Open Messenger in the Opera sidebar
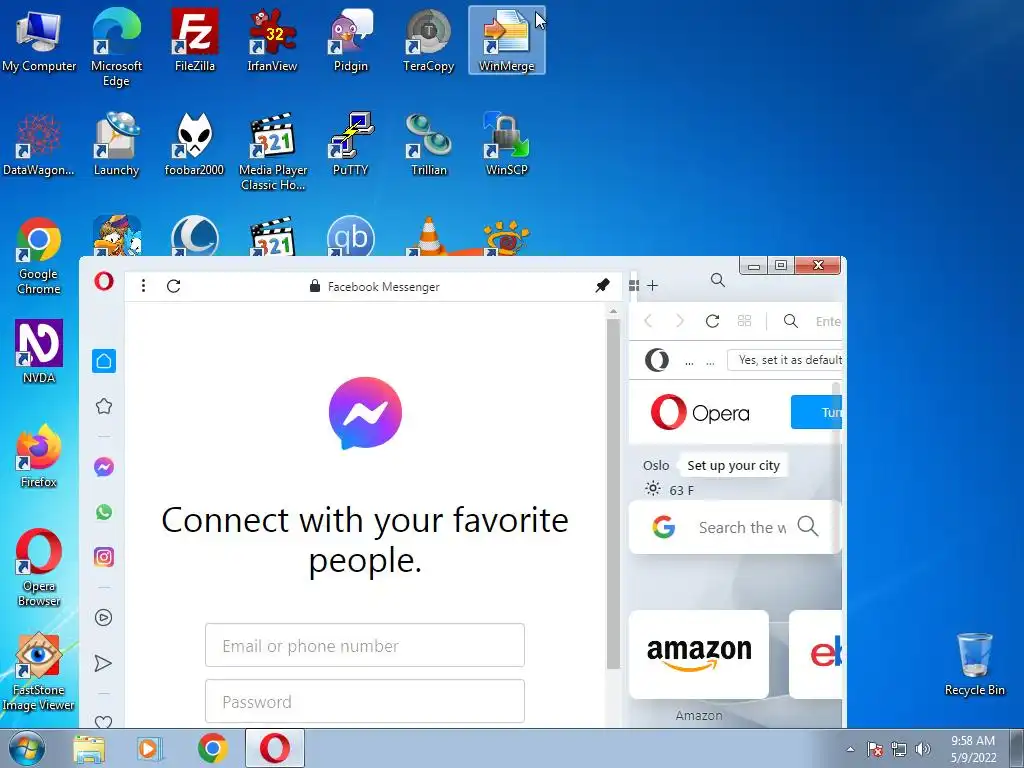The height and width of the screenshot is (768, 1024). tap(104, 467)
